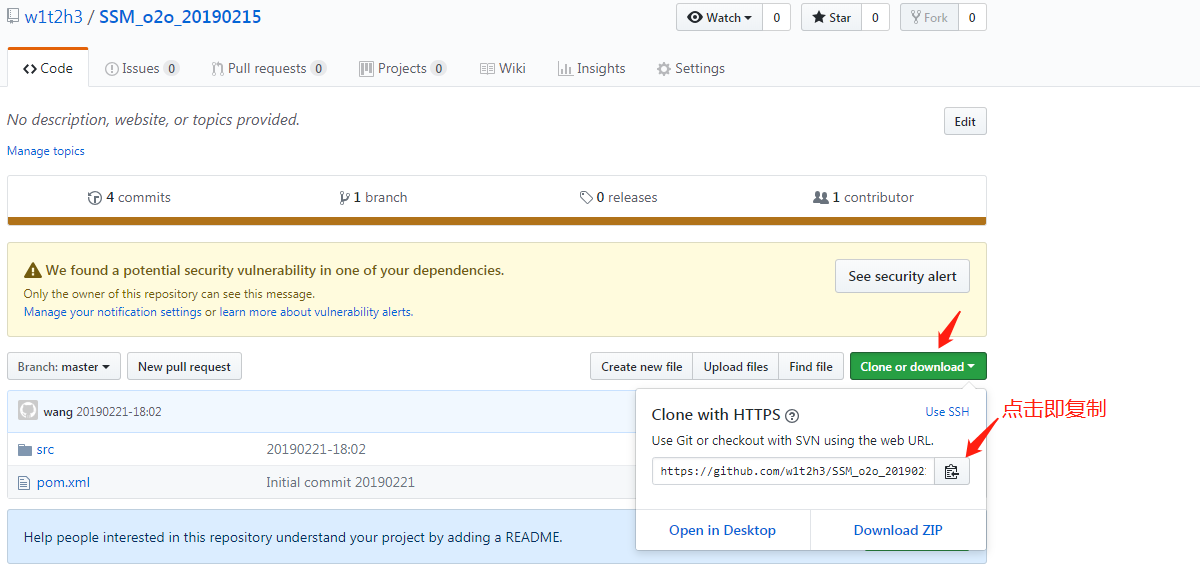This screenshot has height=570, width=1200.
Task: Click wang's avatar icon in commit row
Action: coord(28,411)
